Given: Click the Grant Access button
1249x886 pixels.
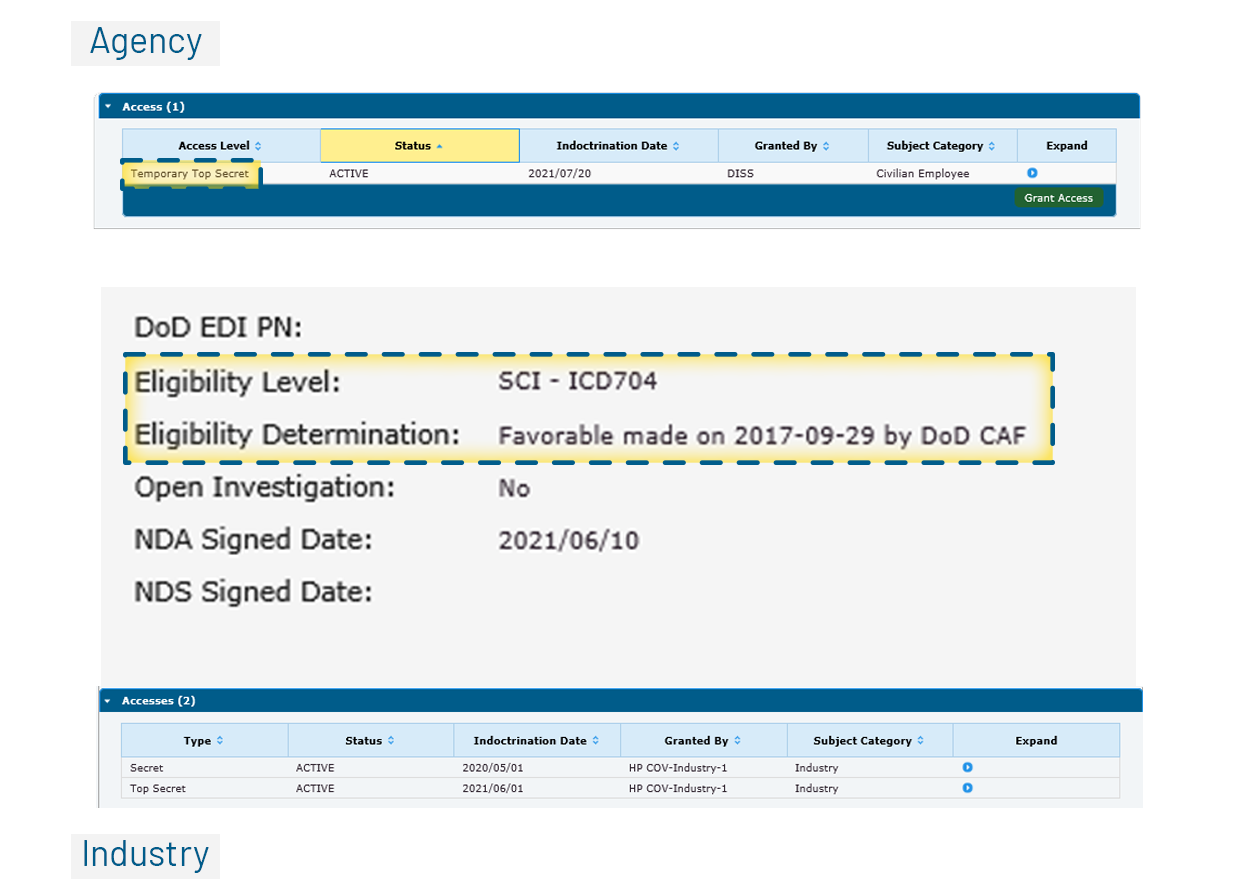Looking at the screenshot, I should (1058, 198).
